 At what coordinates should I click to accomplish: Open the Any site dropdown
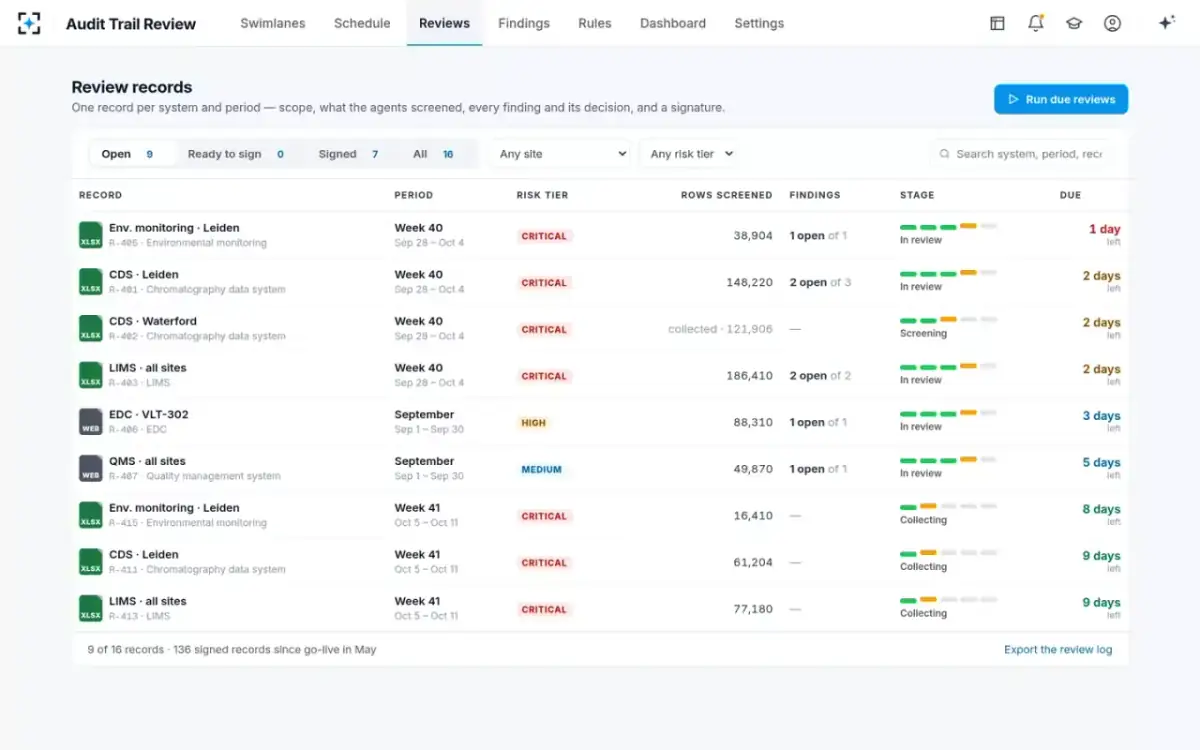tap(560, 154)
